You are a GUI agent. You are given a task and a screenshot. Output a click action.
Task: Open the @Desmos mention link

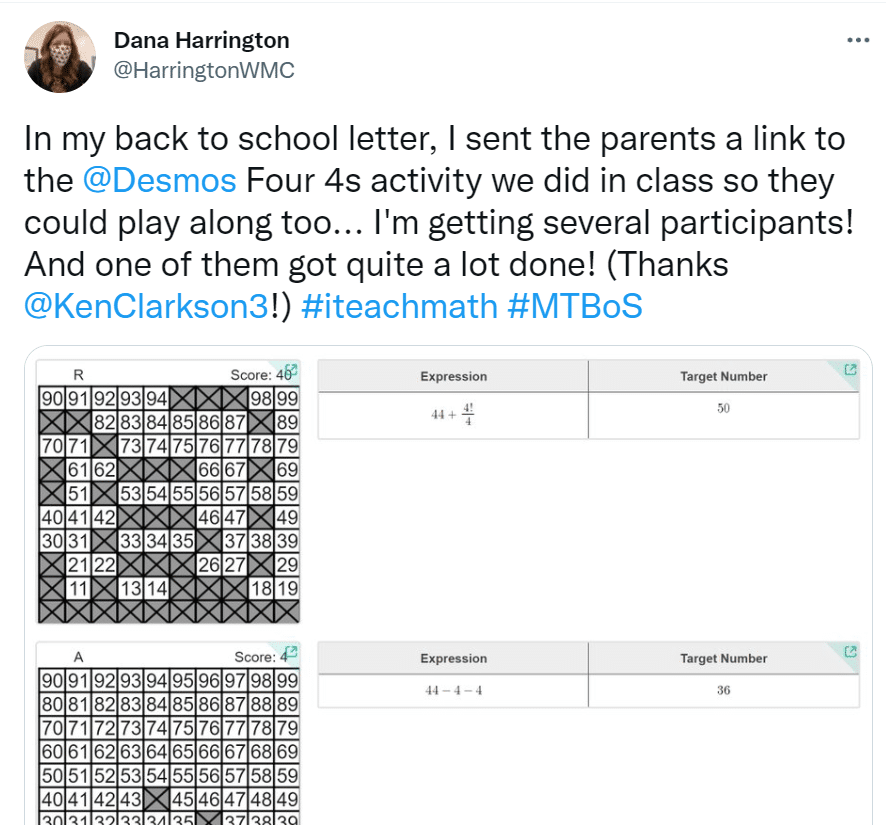(159, 181)
